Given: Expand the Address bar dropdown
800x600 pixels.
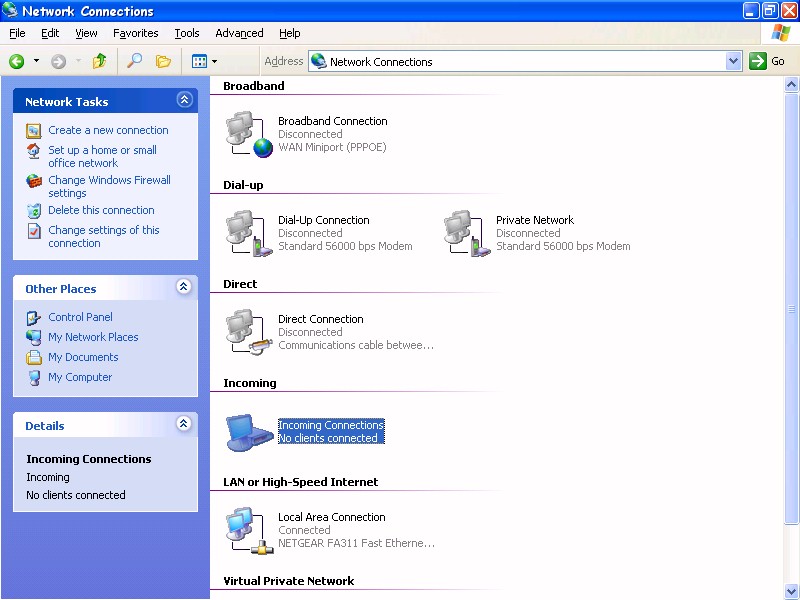Looking at the screenshot, I should 733,61.
